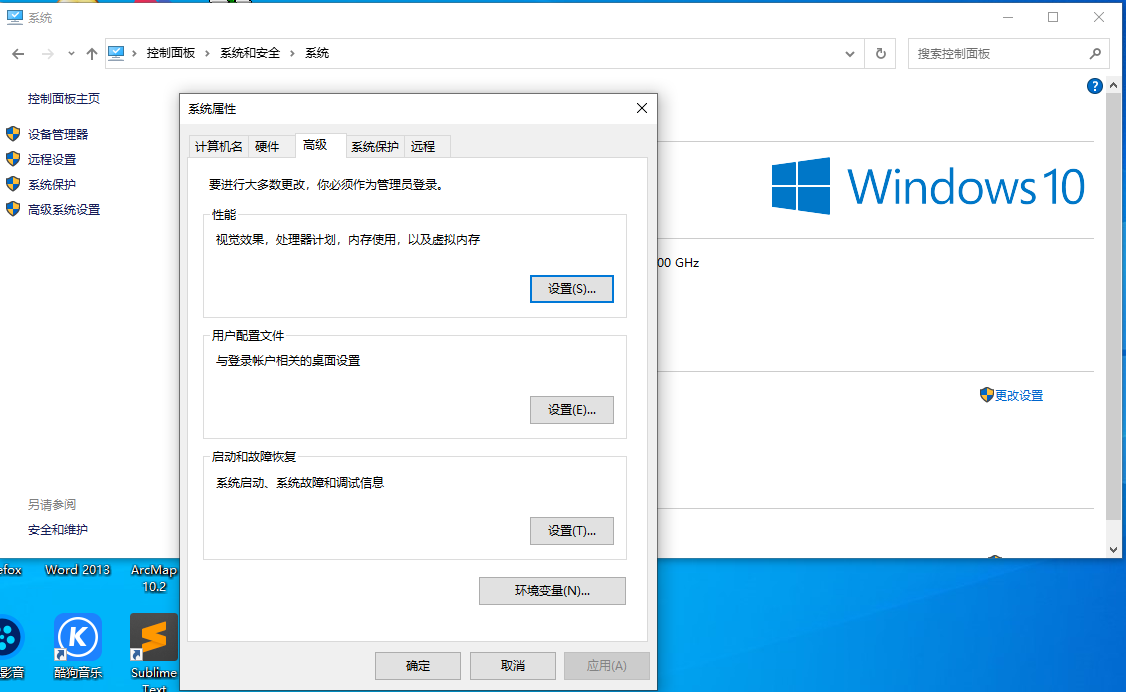Click the System window scrollbar up arrow

pos(1113,85)
